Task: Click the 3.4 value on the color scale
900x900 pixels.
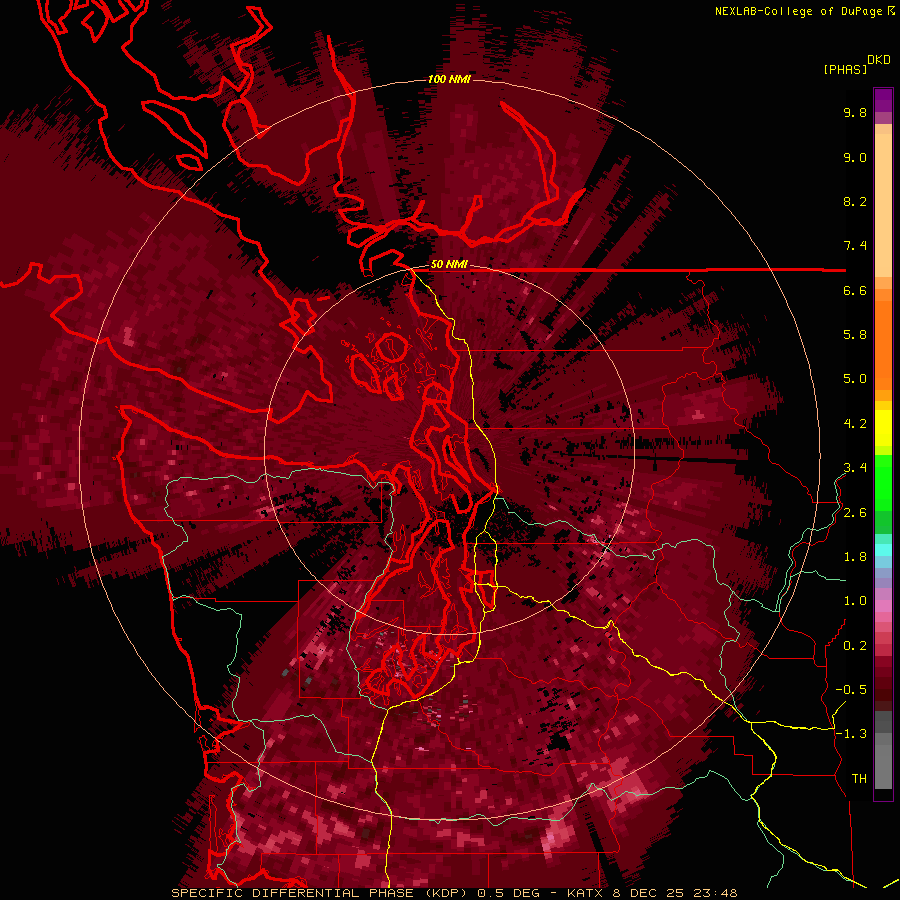Action: click(855, 468)
